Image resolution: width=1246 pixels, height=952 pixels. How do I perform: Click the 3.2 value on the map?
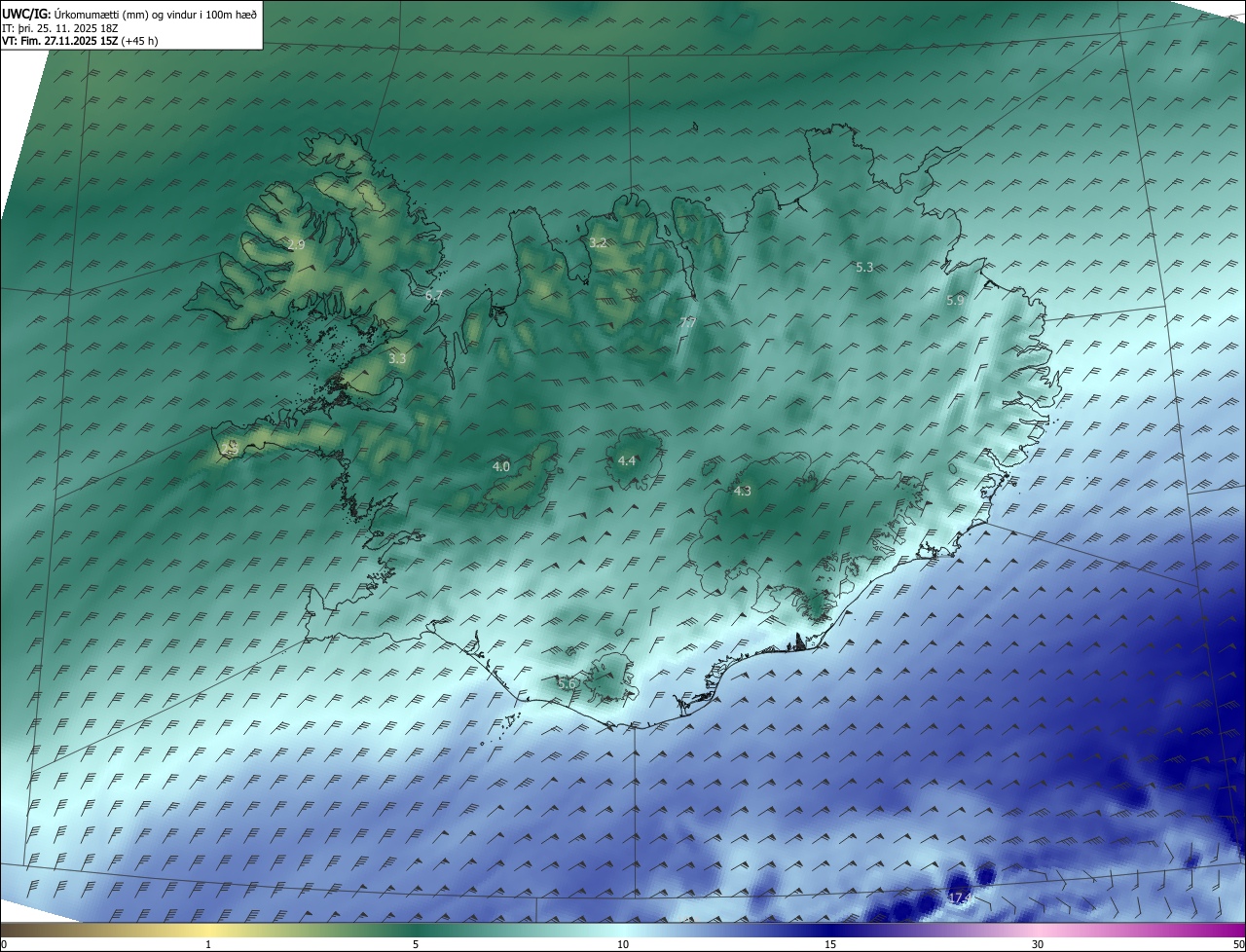598,242
